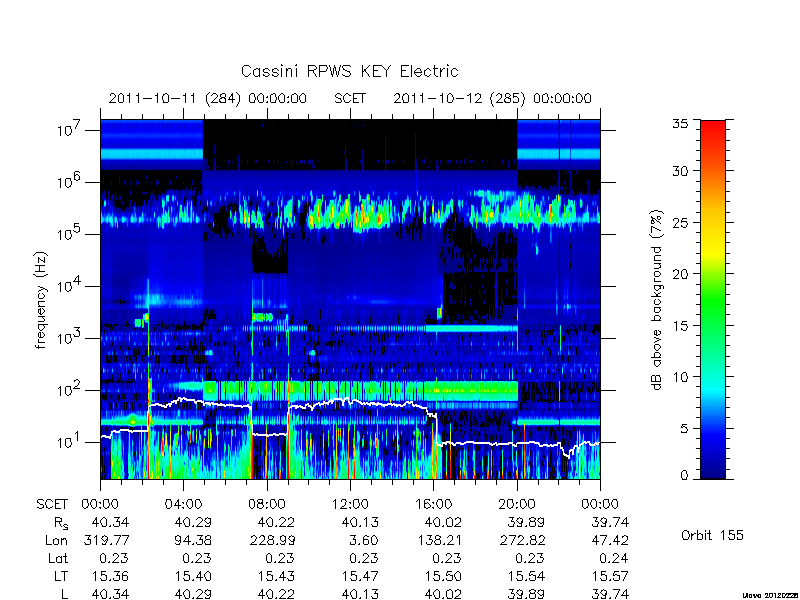The height and width of the screenshot is (600, 800).
Task: Click the 'LT' row label
Action: tap(61, 576)
